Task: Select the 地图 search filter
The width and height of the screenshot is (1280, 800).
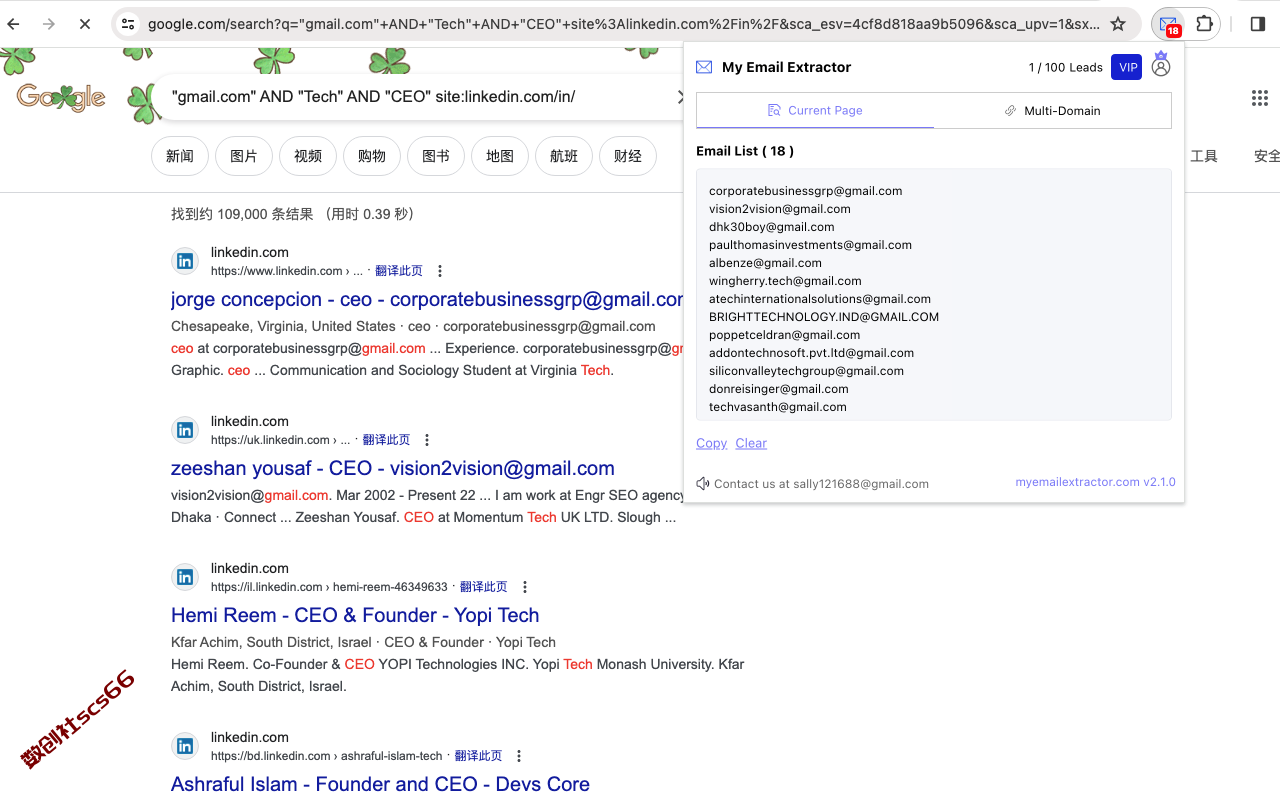Action: pyautogui.click(x=500, y=156)
